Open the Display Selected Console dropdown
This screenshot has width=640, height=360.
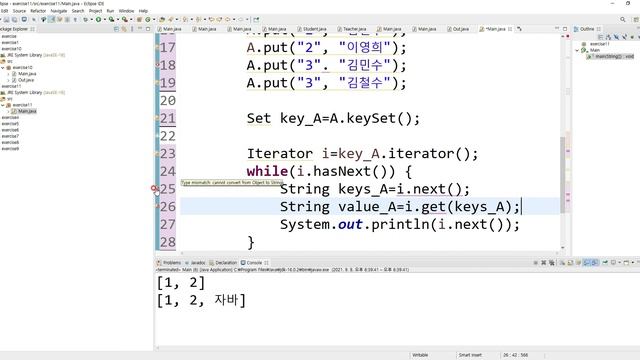[620, 262]
